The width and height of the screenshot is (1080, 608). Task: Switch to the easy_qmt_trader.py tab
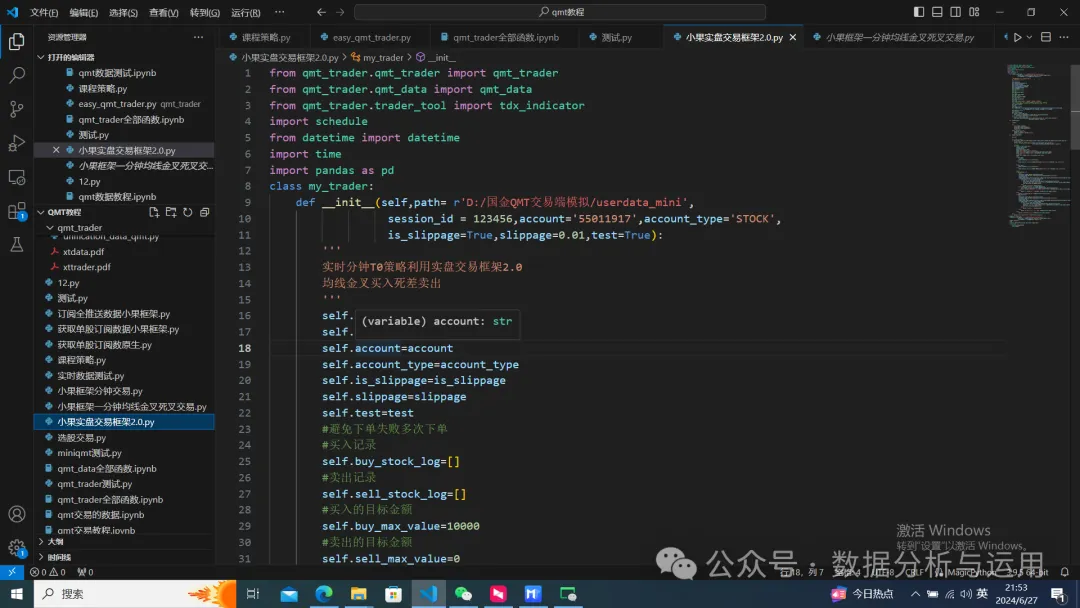coord(371,37)
